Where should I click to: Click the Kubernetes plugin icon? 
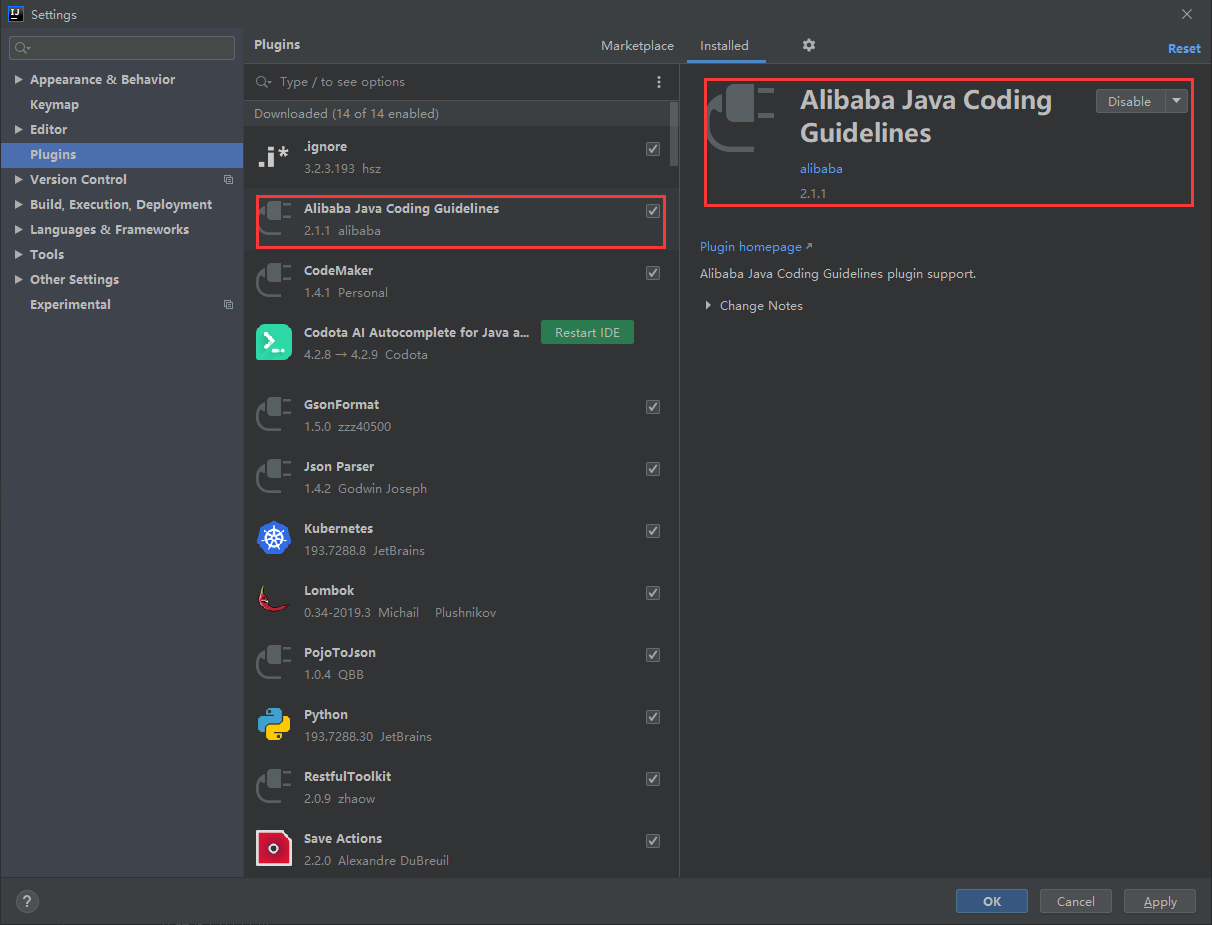tap(273, 540)
